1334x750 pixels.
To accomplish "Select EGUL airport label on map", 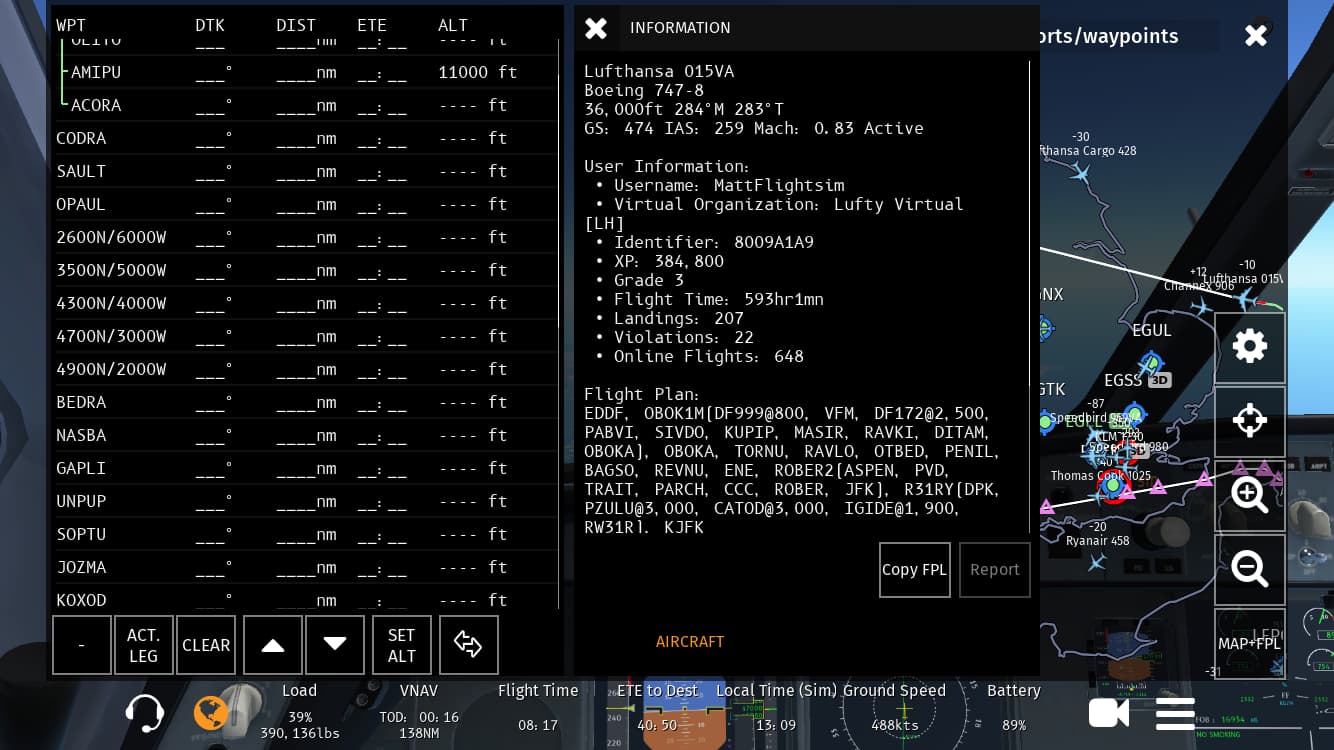I will click(x=1151, y=330).
